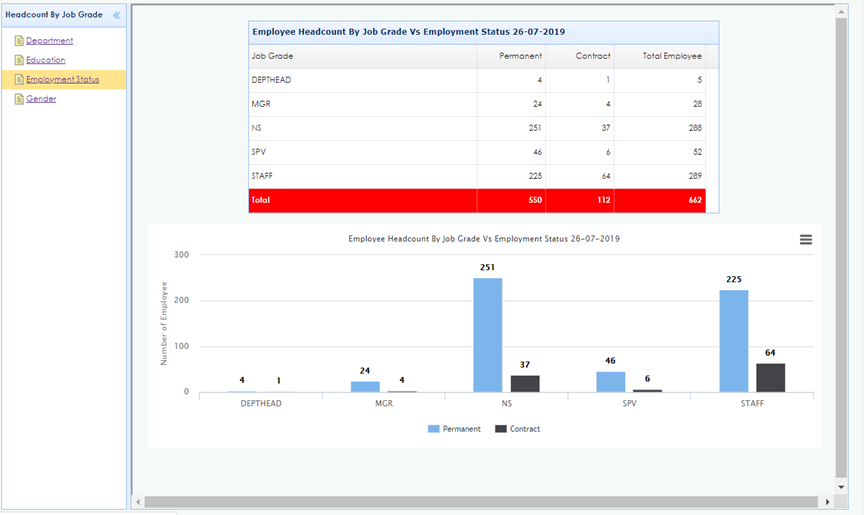Collapse the Headcount By Job Grade panel
Viewport: 864px width, 515px height.
point(116,15)
